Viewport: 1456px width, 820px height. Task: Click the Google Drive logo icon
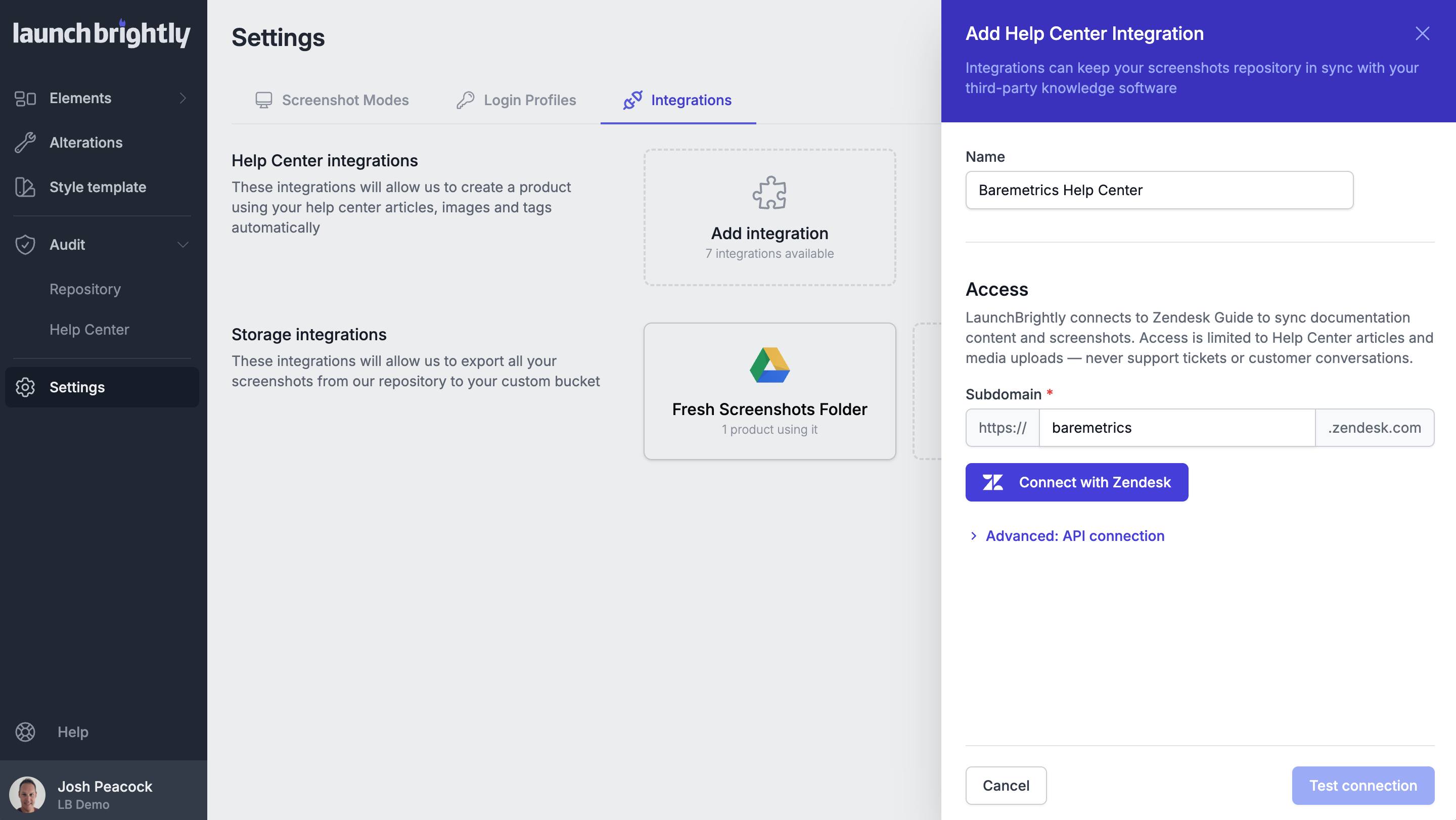click(769, 365)
